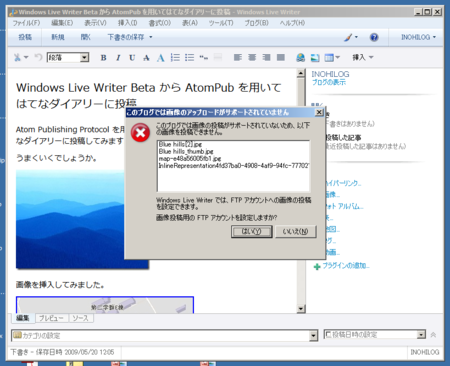
Task: Click the INOHILOG status bar entry
Action: (425, 352)
